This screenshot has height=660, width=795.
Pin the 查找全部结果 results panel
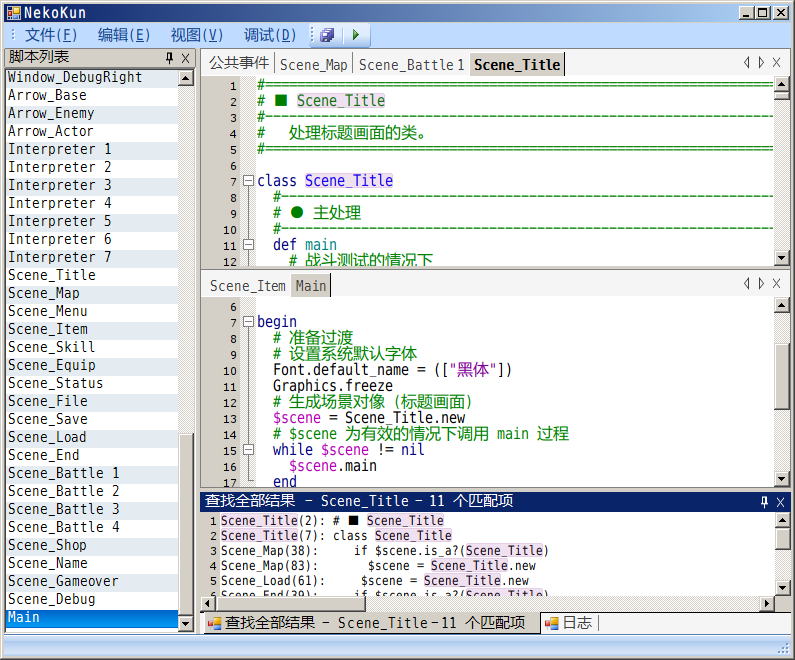[764, 502]
